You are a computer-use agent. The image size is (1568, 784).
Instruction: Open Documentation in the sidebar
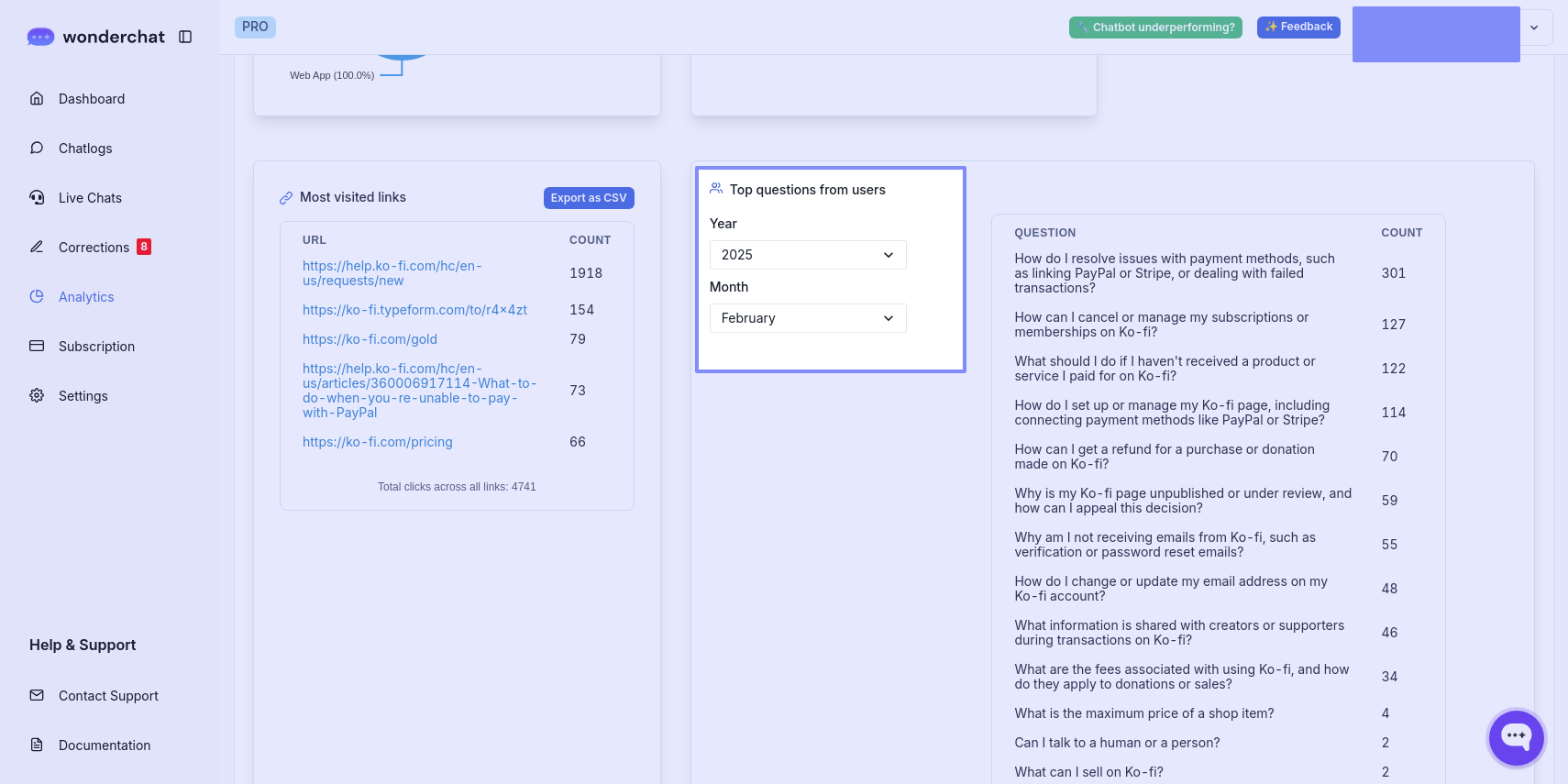pyautogui.click(x=105, y=745)
